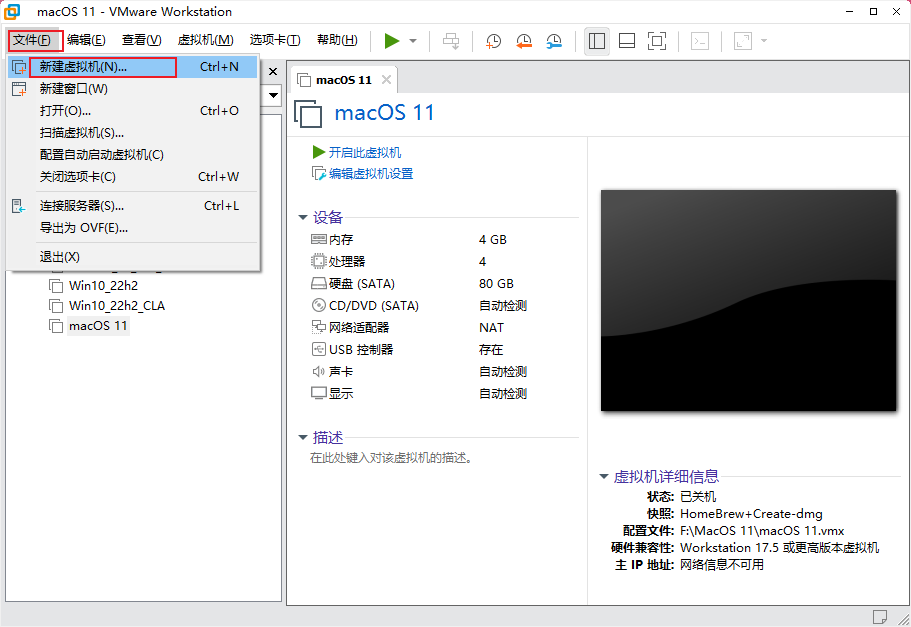The width and height of the screenshot is (911, 627).
Task: Open the stretch display dropdown arrow
Action: pyautogui.click(x=764, y=41)
